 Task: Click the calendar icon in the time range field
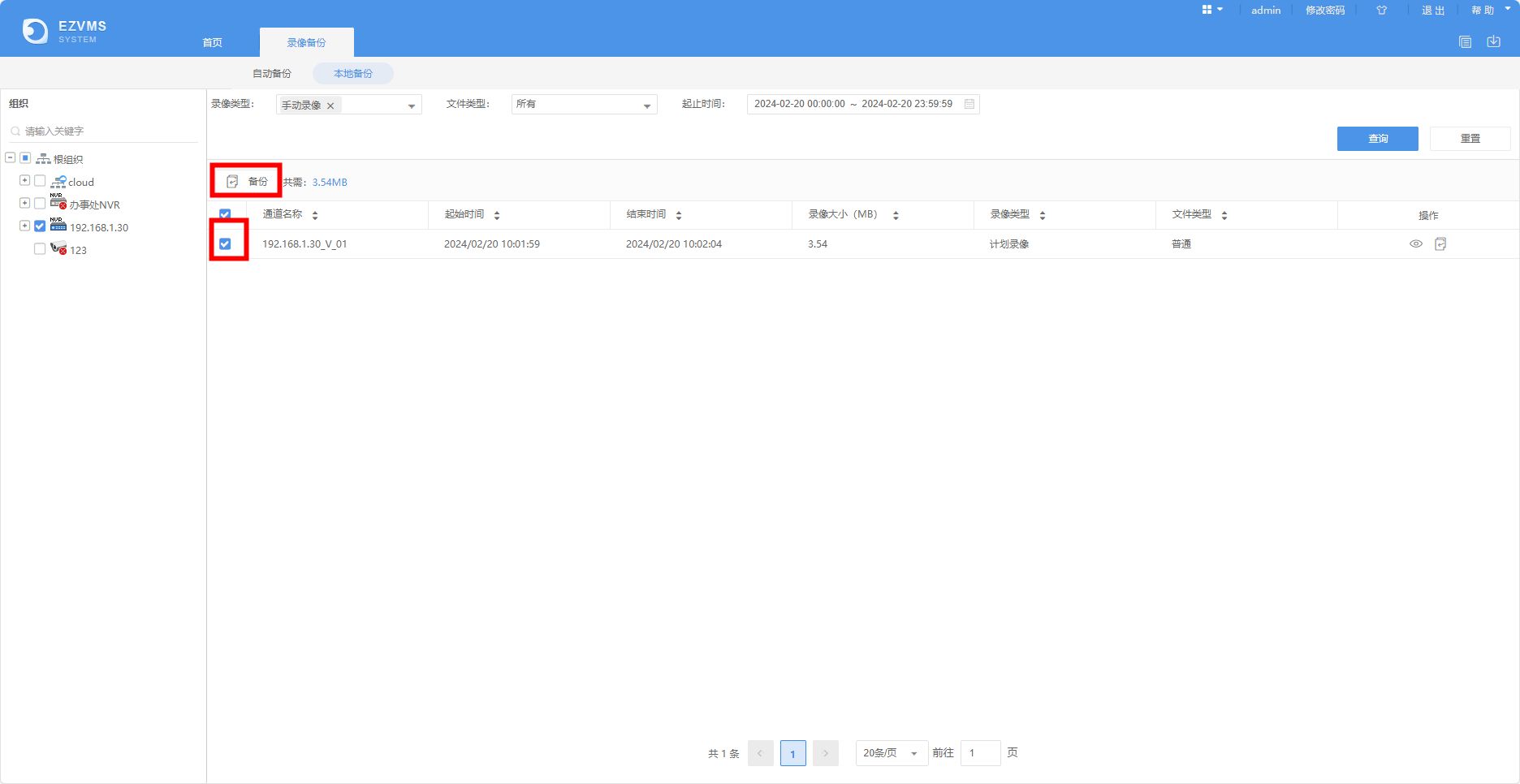point(969,104)
